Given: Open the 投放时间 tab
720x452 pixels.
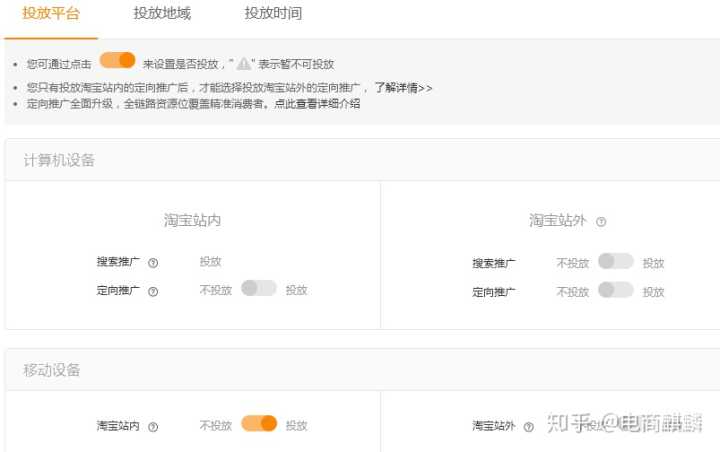Looking at the screenshot, I should pos(273,14).
